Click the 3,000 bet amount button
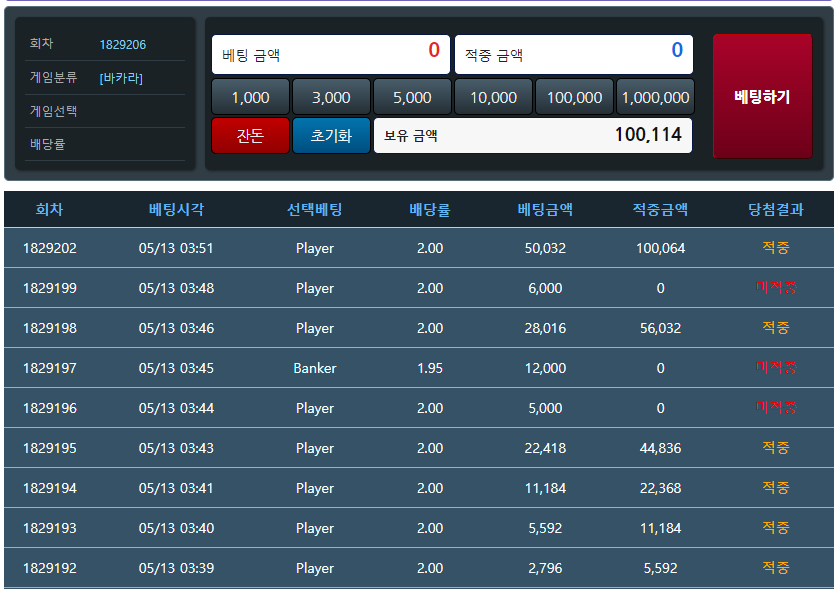Viewport: 835px width, 589px height. point(331,97)
